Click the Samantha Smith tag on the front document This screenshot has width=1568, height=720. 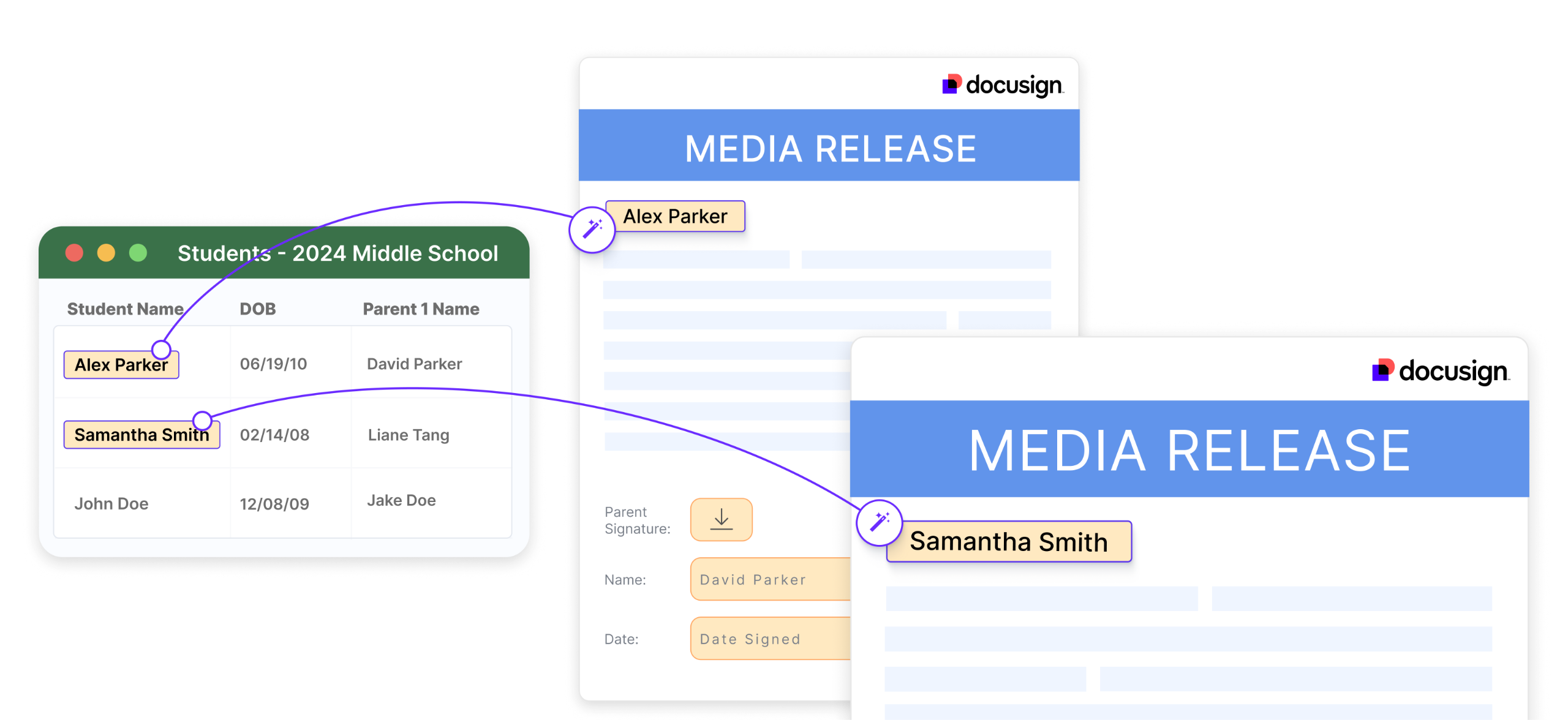[1008, 541]
